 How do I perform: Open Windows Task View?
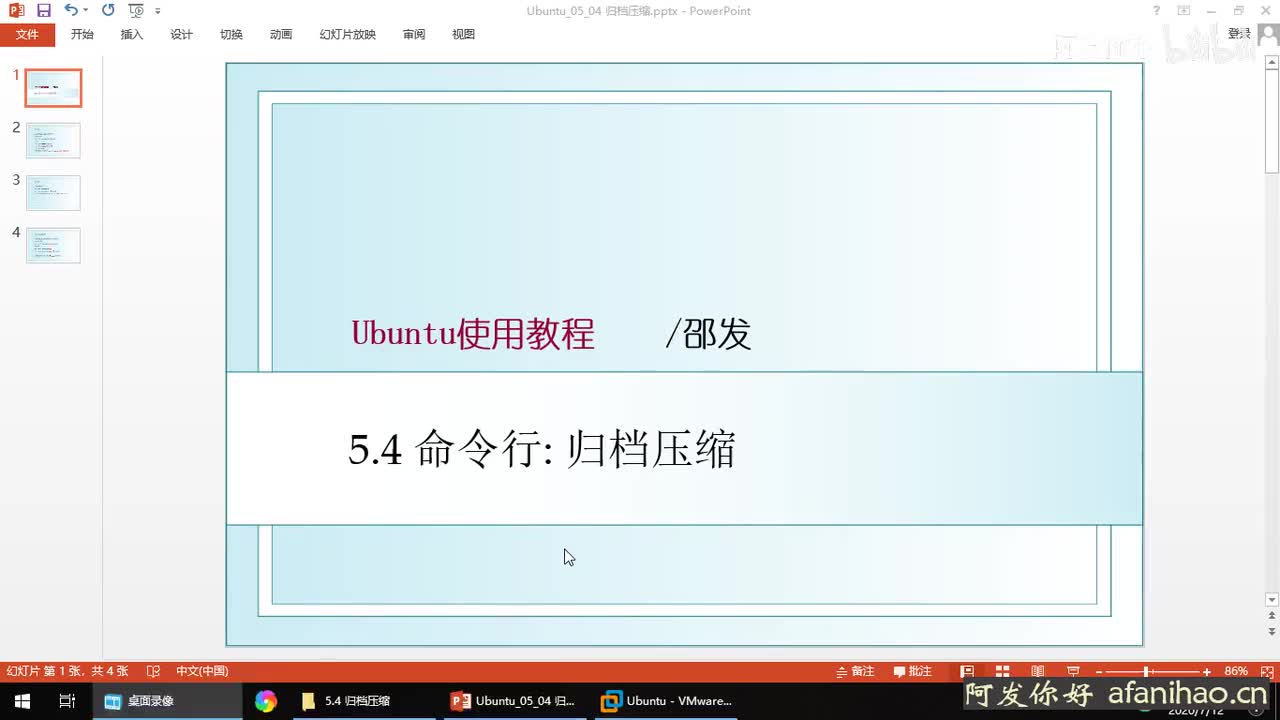point(67,701)
